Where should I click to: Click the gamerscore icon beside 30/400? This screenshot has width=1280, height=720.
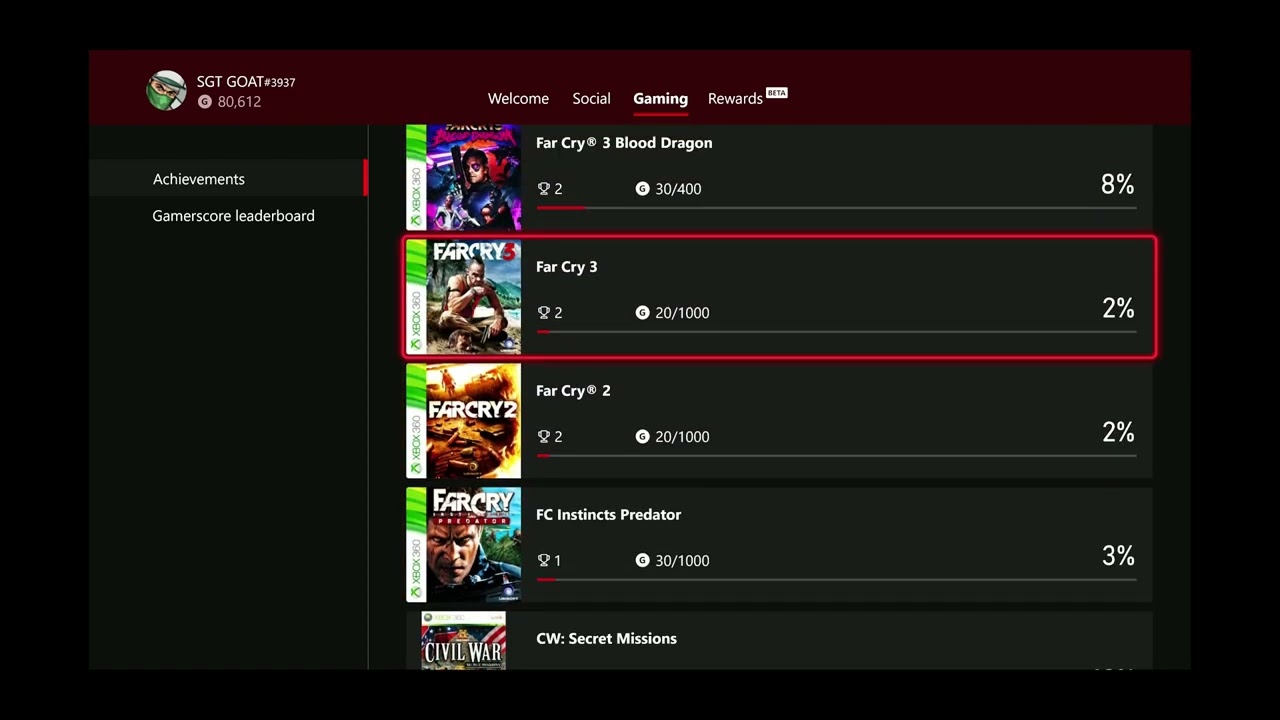642,188
